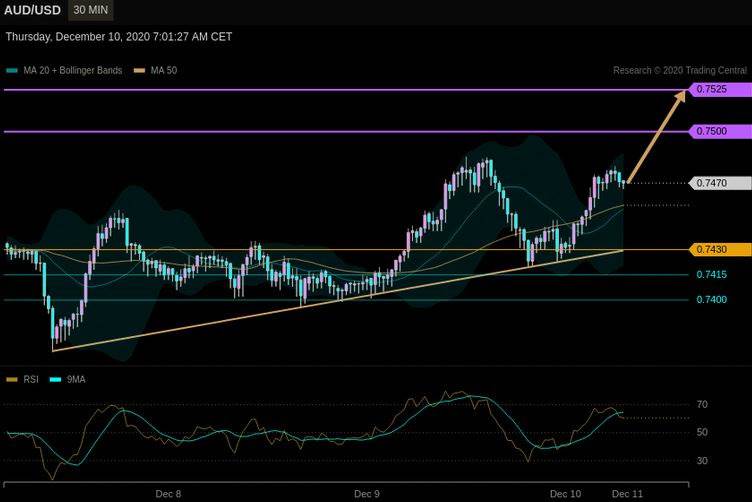Viewport: 752px width, 502px height.
Task: Click the Dec 8 date axis label
Action: [168, 494]
